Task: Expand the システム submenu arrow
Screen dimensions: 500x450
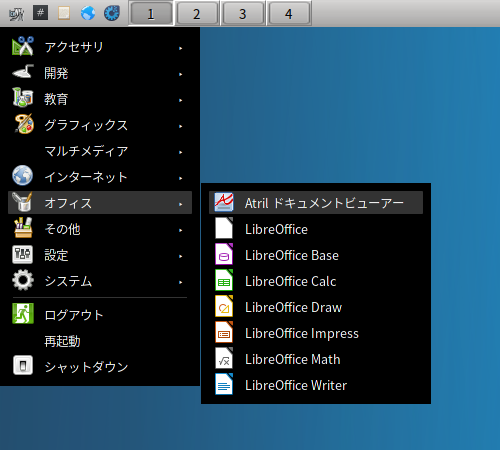Action: click(180, 282)
